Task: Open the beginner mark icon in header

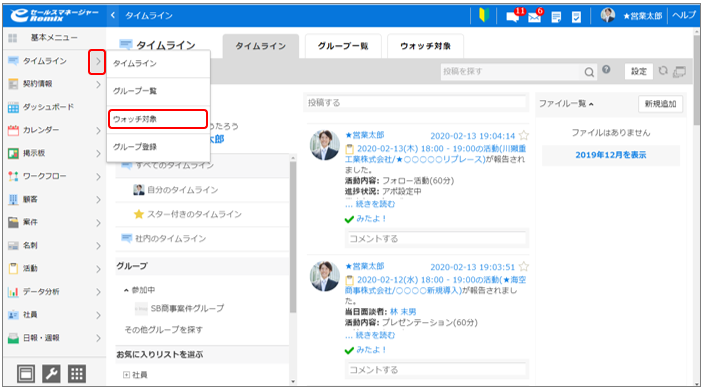Action: [484, 15]
